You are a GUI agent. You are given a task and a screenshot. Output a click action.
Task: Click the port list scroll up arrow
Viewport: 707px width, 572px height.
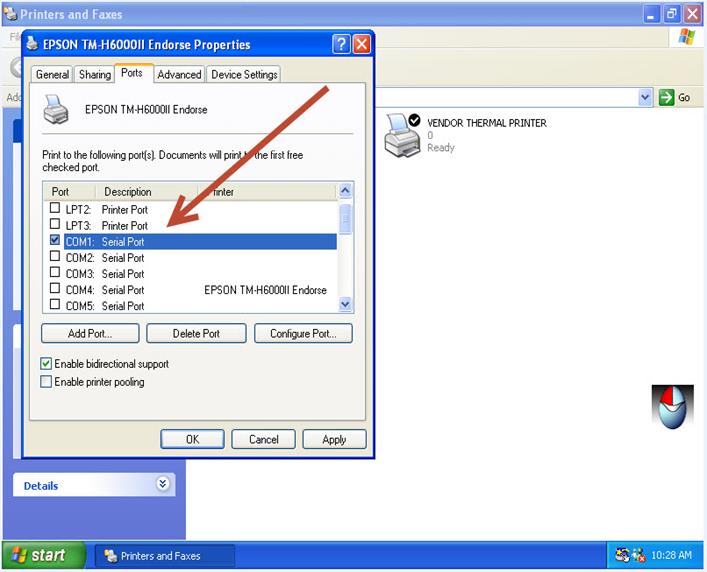pos(345,191)
